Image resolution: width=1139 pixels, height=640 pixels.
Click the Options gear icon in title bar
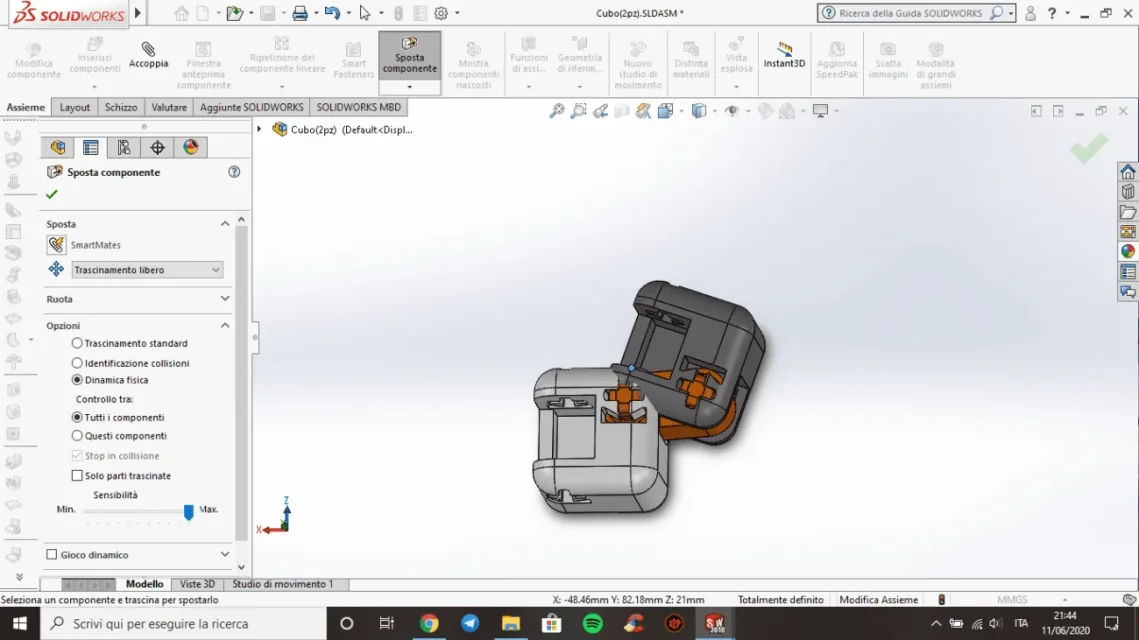click(441, 13)
